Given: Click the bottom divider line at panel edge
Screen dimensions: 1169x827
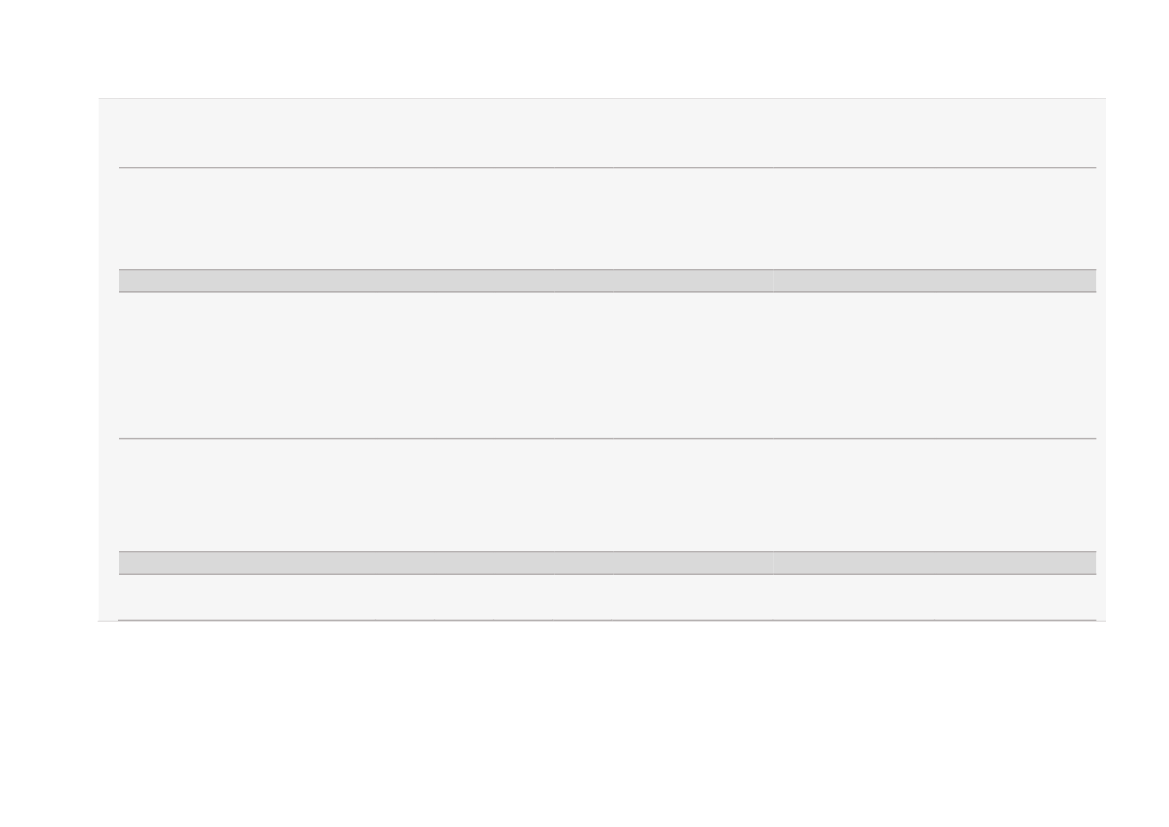Looking at the screenshot, I should (x=608, y=620).
